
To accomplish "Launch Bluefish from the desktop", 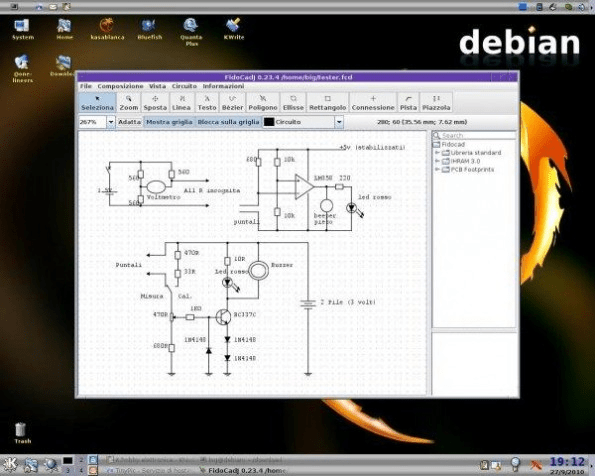I will [x=150, y=29].
